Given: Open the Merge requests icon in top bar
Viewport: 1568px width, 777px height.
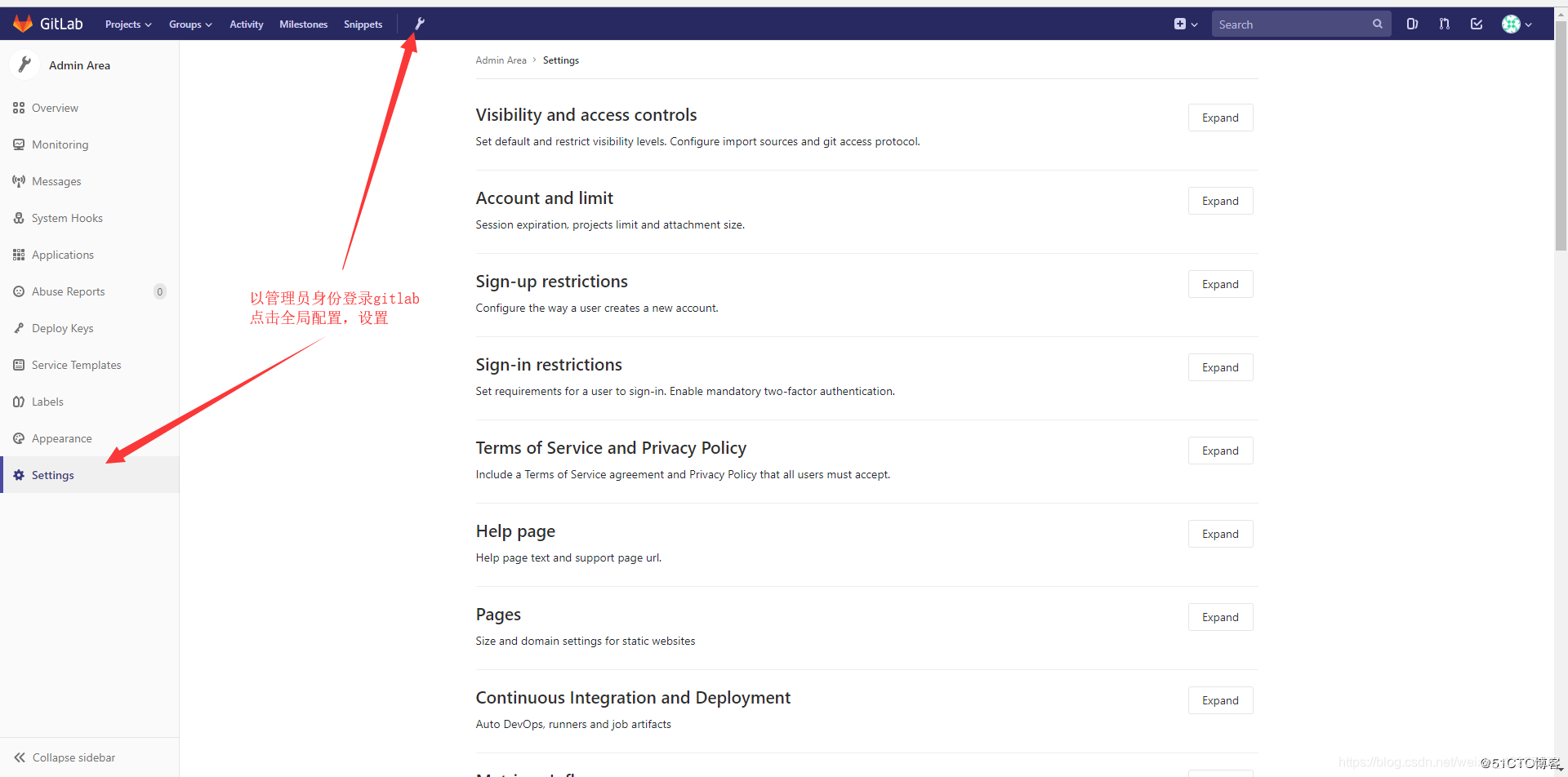Looking at the screenshot, I should click(x=1445, y=24).
